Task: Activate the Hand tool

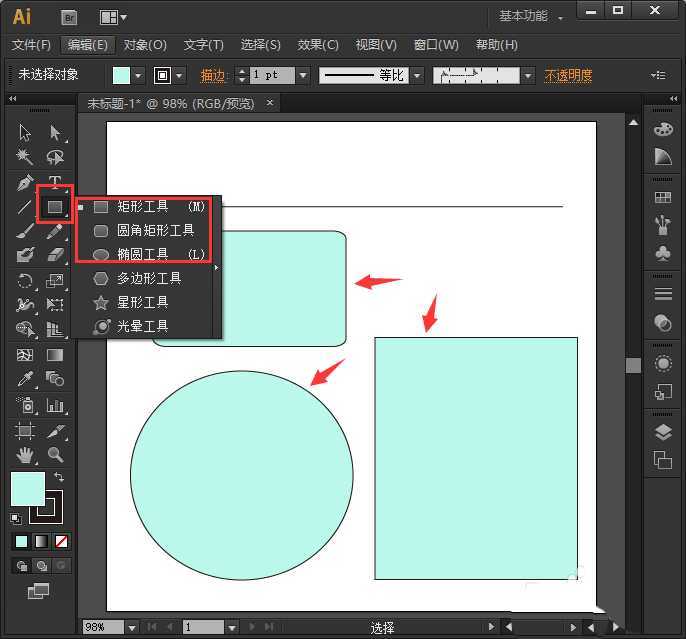Action: [25, 455]
